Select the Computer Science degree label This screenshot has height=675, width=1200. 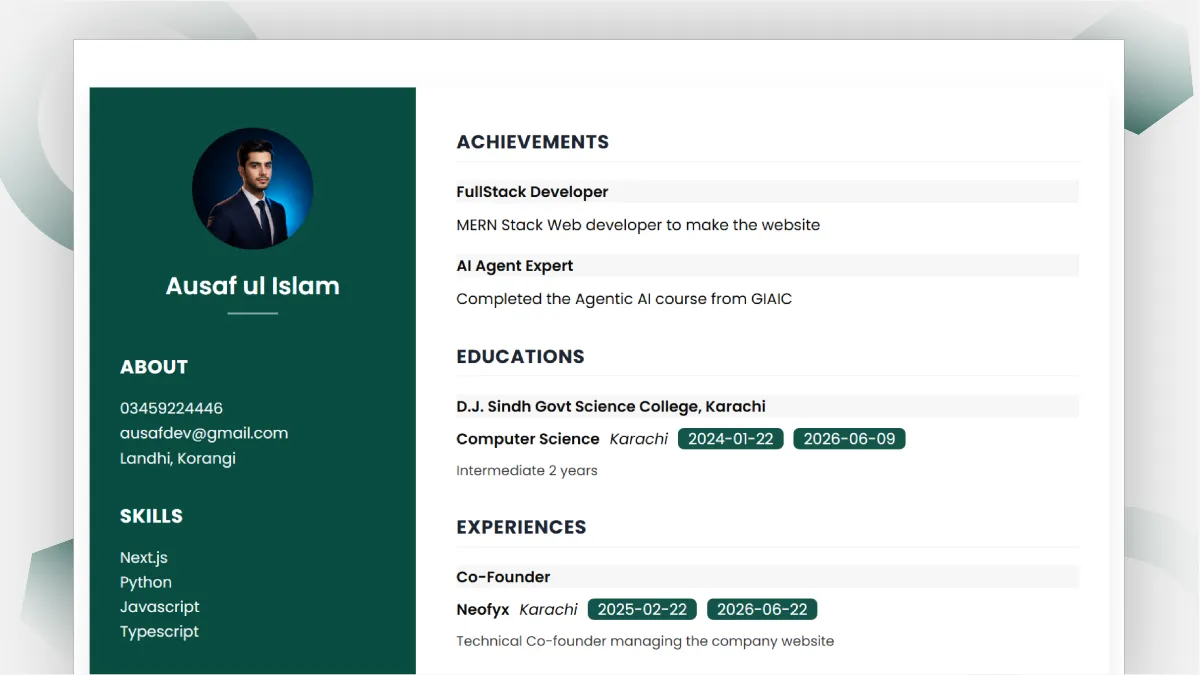tap(528, 439)
